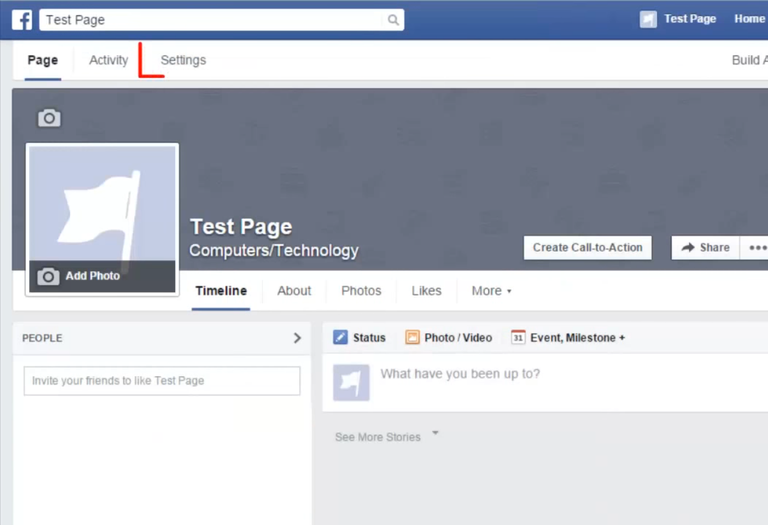The image size is (768, 525).
Task: Click the Add Photo camera icon
Action: [48, 276]
